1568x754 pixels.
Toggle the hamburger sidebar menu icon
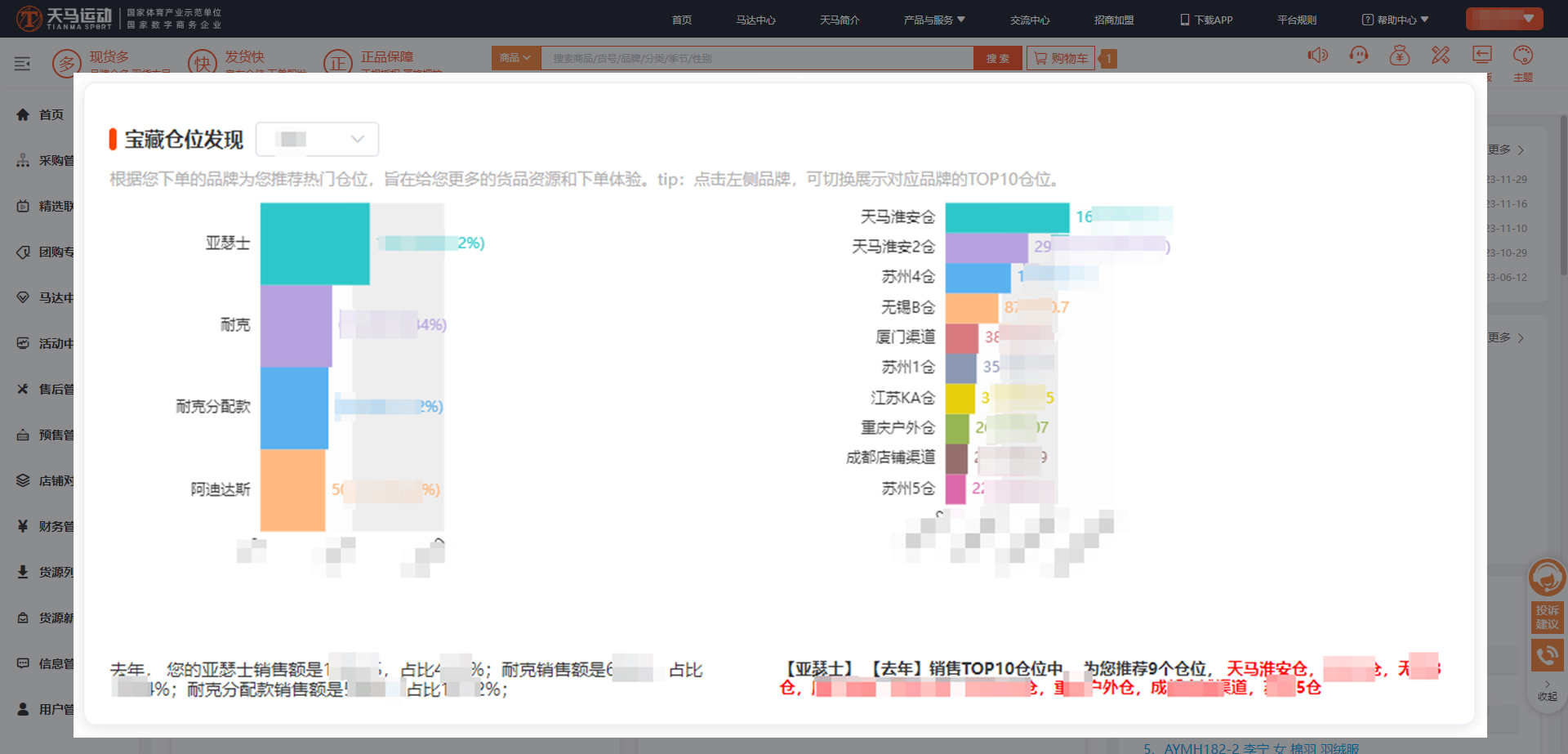pos(22,64)
